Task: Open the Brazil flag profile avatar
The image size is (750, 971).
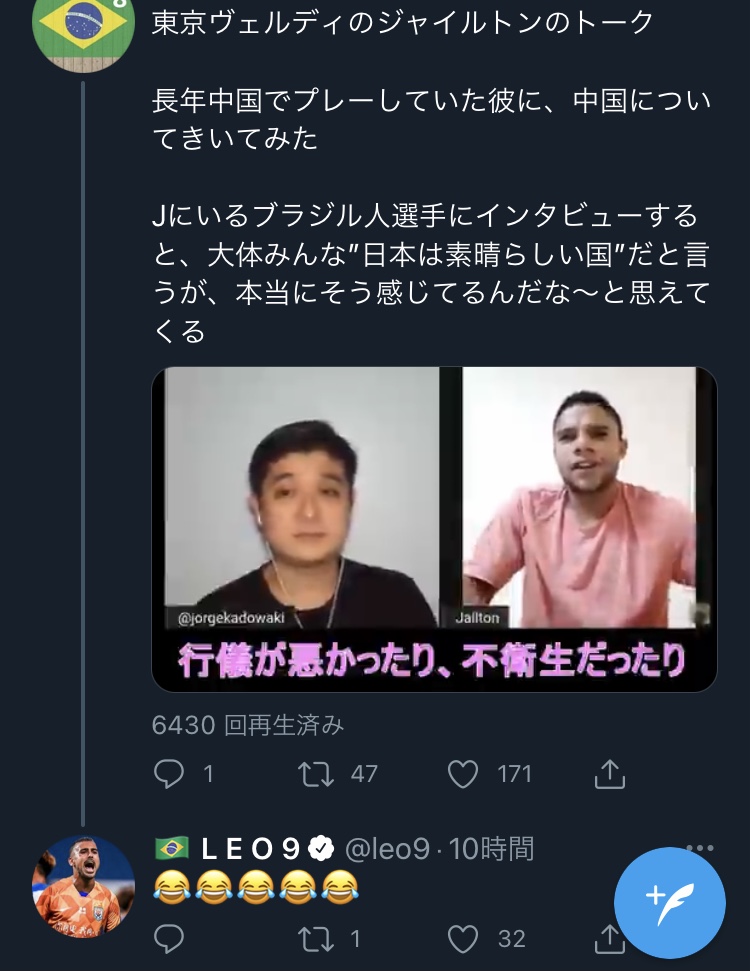Action: (x=84, y=24)
